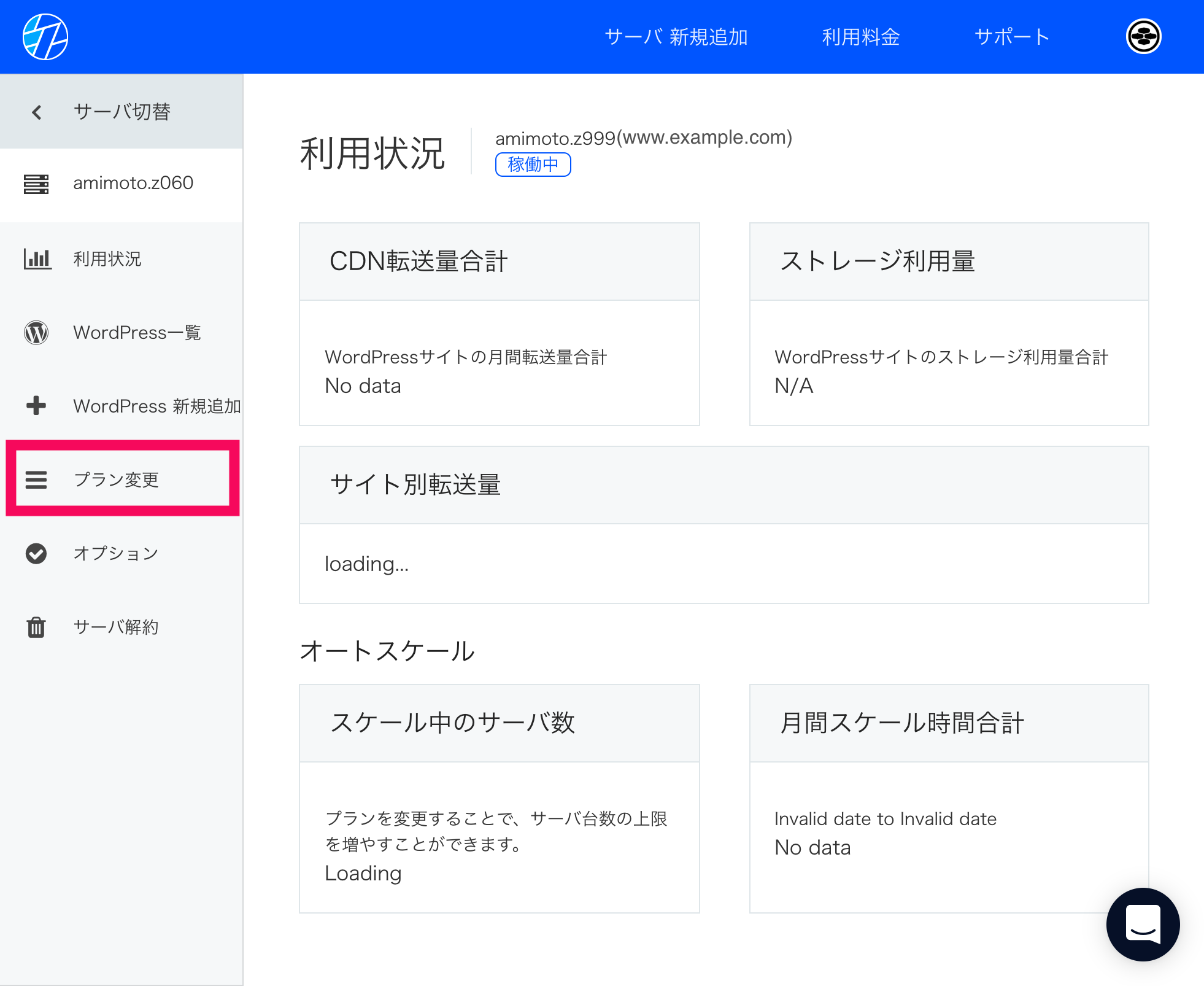Click the CDN転送量合計 card header
This screenshot has height=986, width=1204.
(x=499, y=262)
